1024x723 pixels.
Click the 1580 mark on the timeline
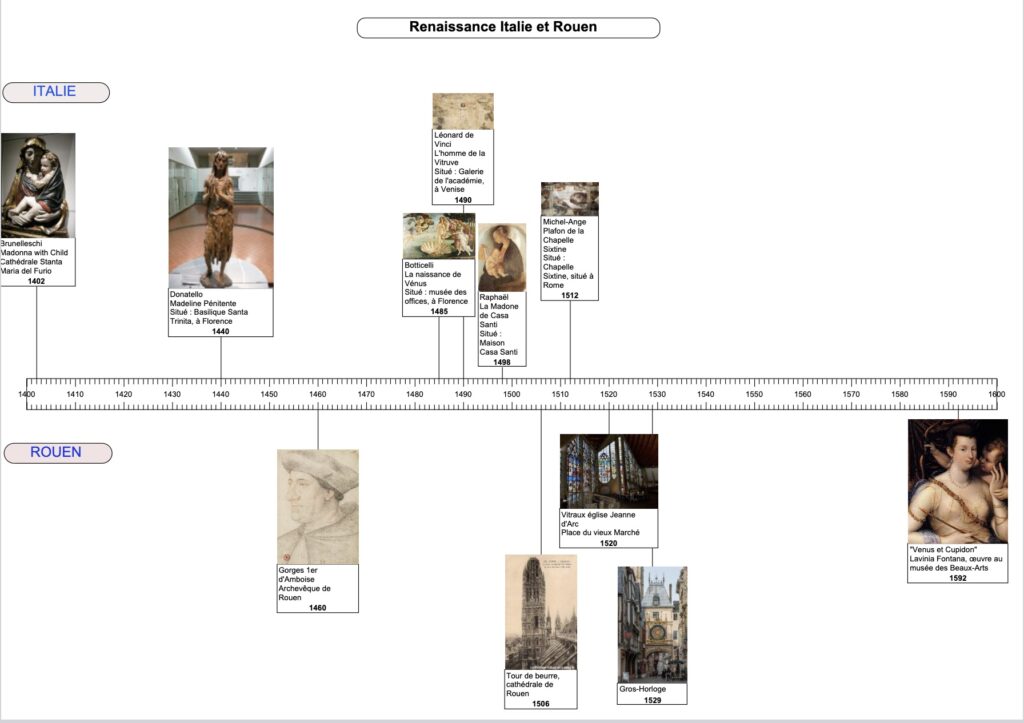pyautogui.click(x=900, y=394)
